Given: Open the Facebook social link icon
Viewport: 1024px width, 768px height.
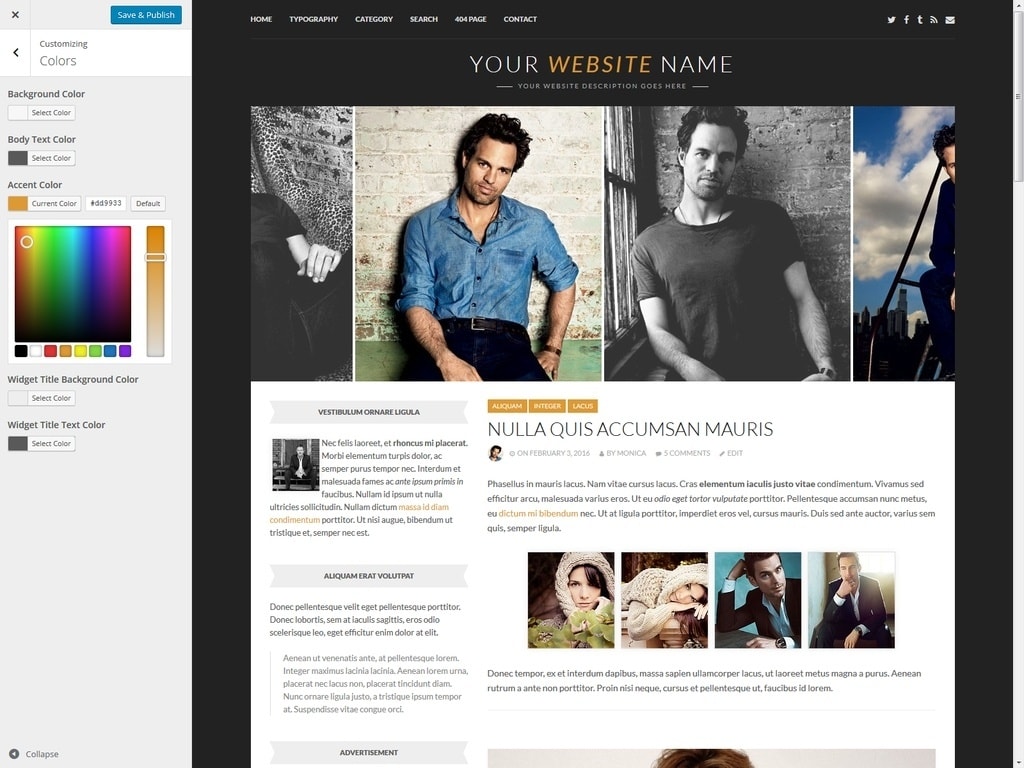Looking at the screenshot, I should [906, 20].
